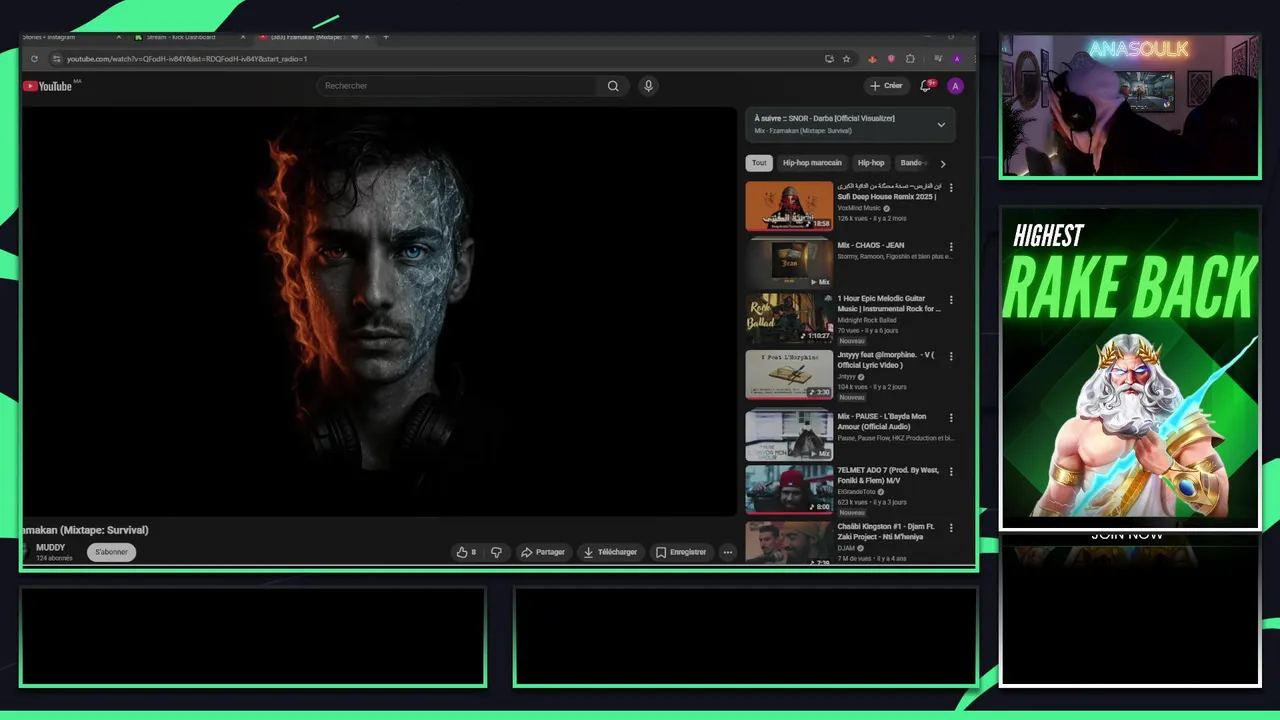Open more actions (three dots) under the video
The image size is (1280, 720).
[x=728, y=552]
